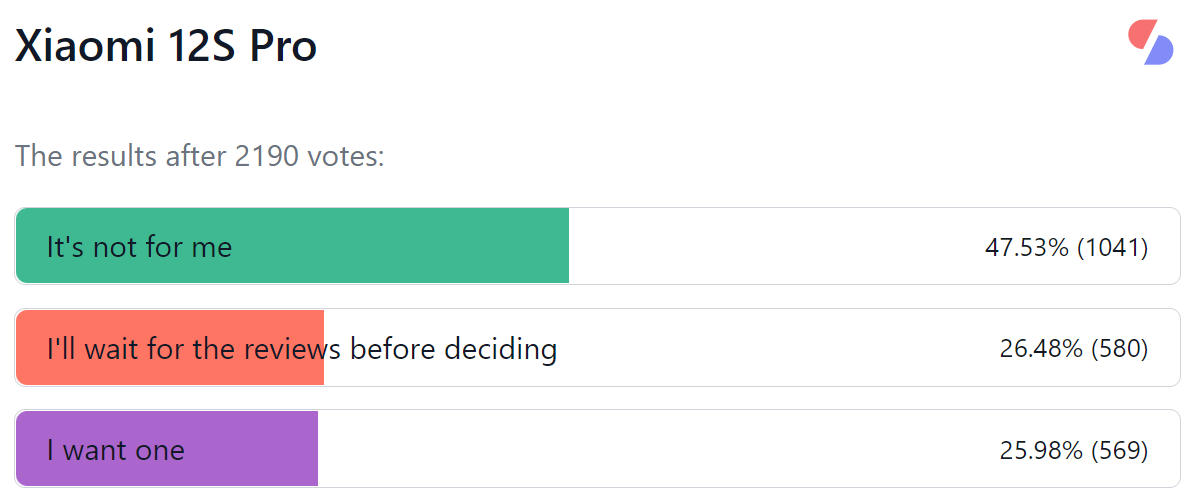Choose "I'll wait for the reviews before deciding"
Screen dimensions: 1200x501
point(598,348)
